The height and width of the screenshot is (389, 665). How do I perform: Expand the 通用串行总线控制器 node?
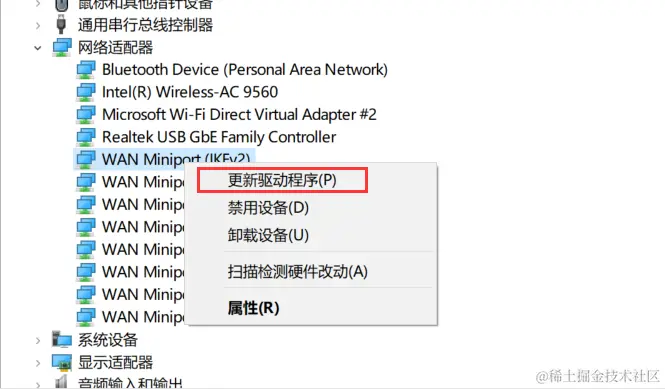point(38,25)
